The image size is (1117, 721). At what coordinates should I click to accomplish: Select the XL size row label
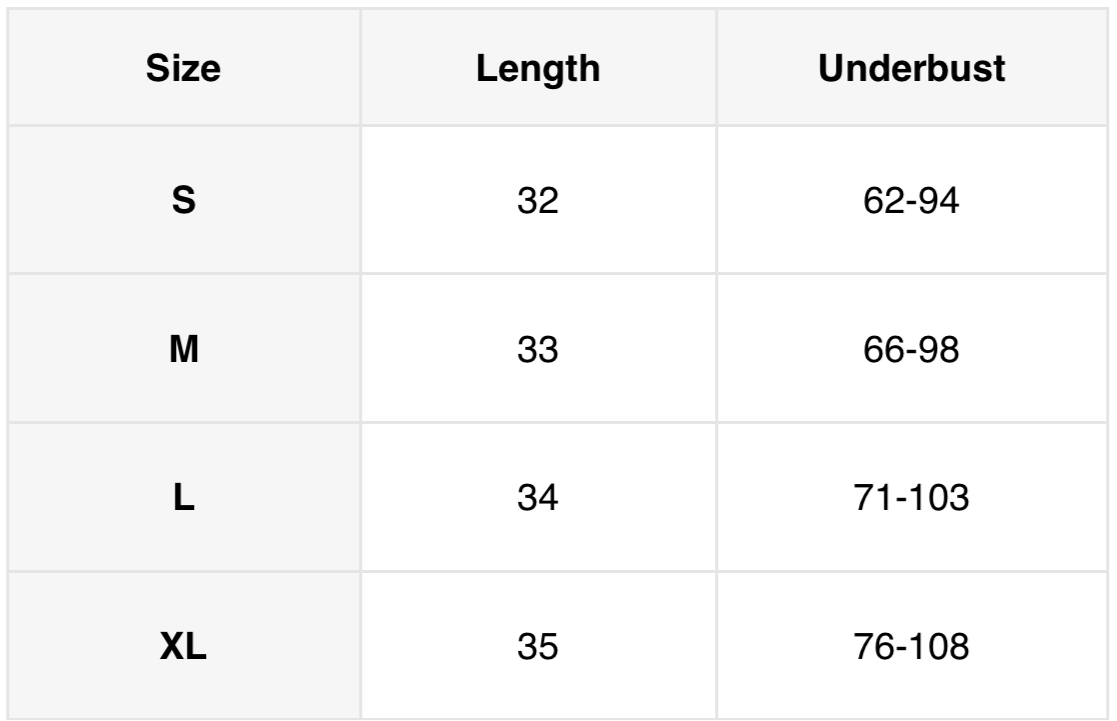(183, 644)
